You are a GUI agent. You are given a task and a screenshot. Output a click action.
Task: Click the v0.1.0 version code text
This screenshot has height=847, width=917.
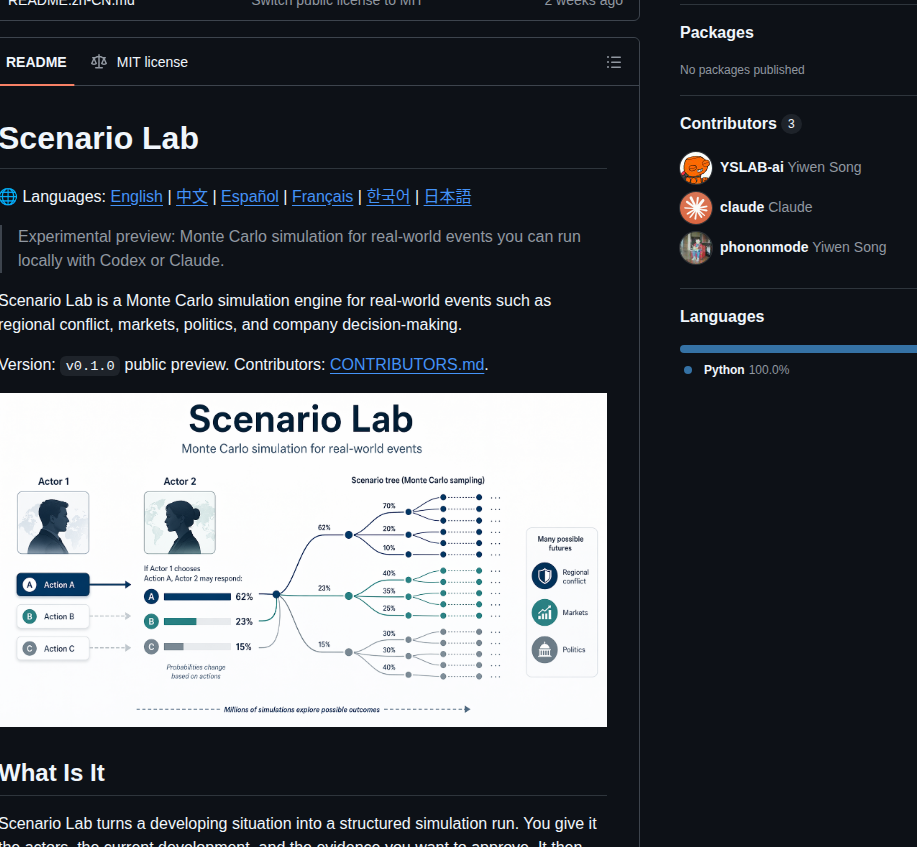90,366
